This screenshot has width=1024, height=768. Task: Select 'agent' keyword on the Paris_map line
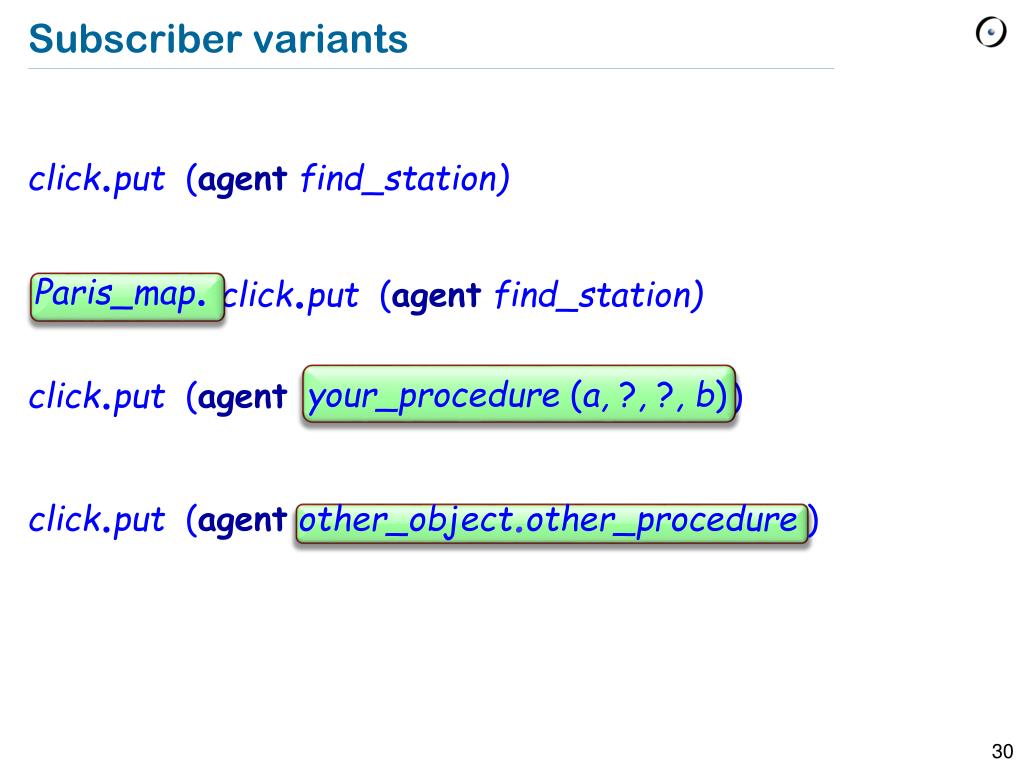tap(437, 296)
